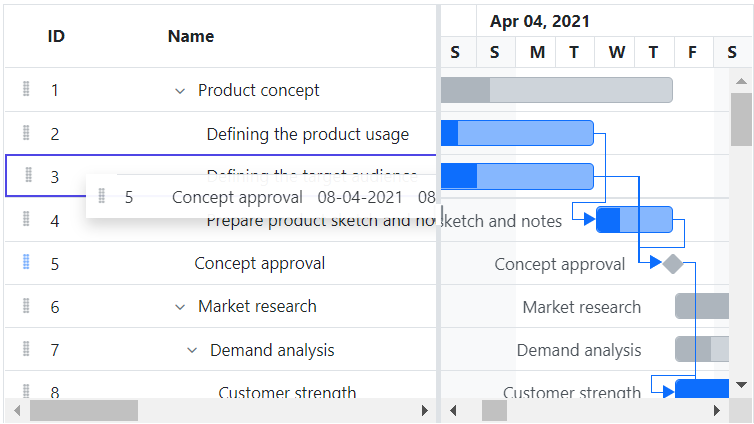Click the ID column header
This screenshot has width=754, height=424.
(x=56, y=36)
